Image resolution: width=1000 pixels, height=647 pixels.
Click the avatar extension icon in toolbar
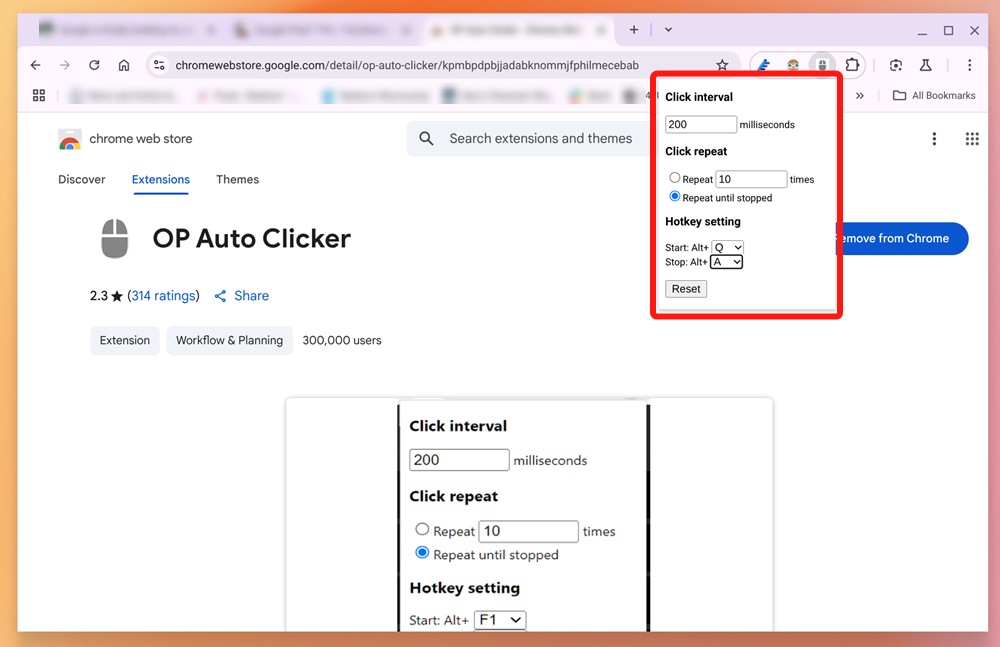[793, 64]
